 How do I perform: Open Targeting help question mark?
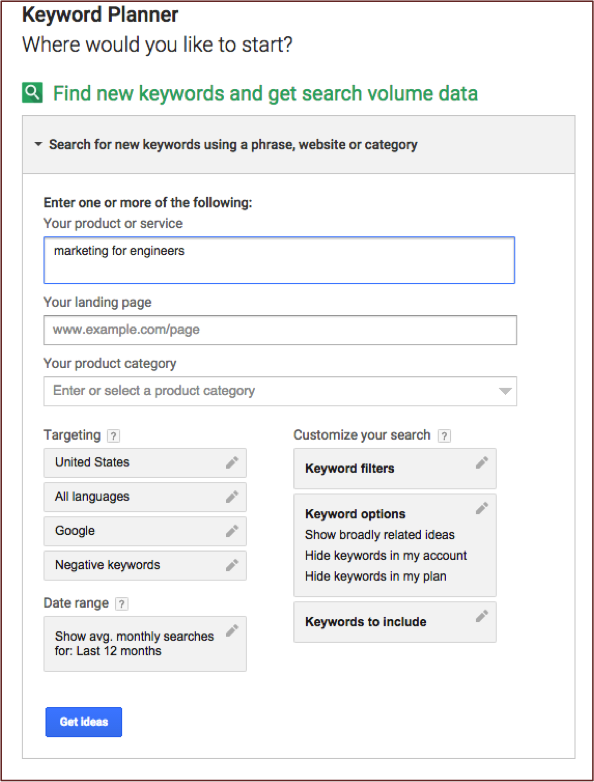114,436
